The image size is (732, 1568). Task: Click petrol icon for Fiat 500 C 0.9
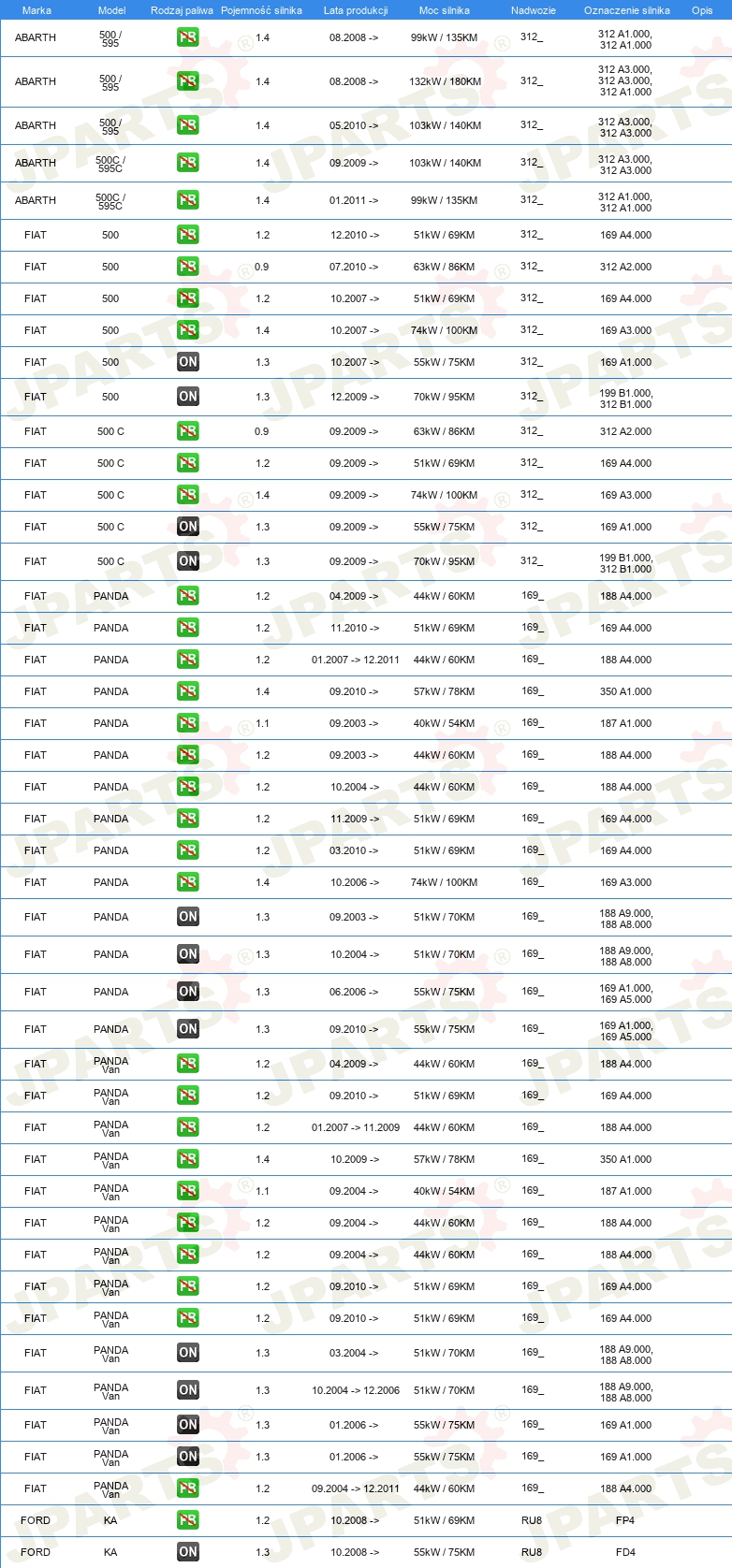coord(188,431)
